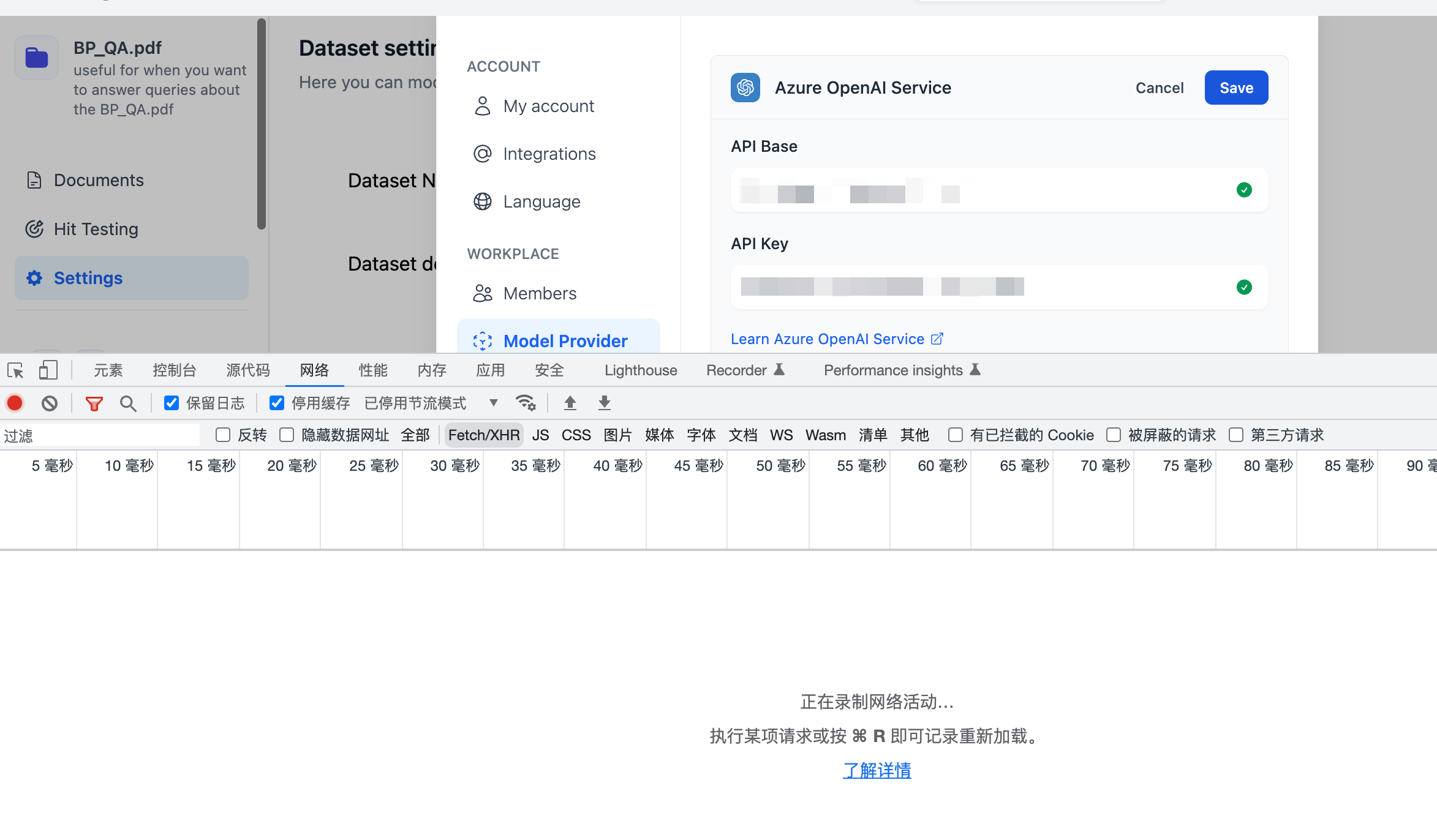
Task: Toggle the device emulation mode icon
Action: point(48,370)
